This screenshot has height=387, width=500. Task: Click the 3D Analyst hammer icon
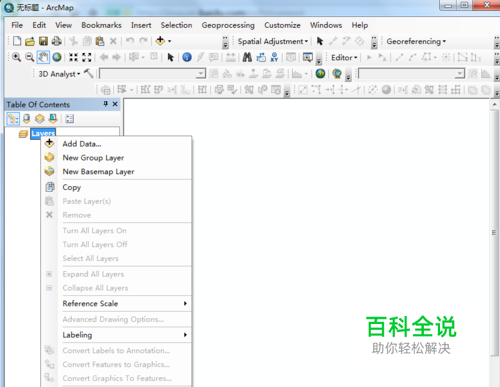89,73
